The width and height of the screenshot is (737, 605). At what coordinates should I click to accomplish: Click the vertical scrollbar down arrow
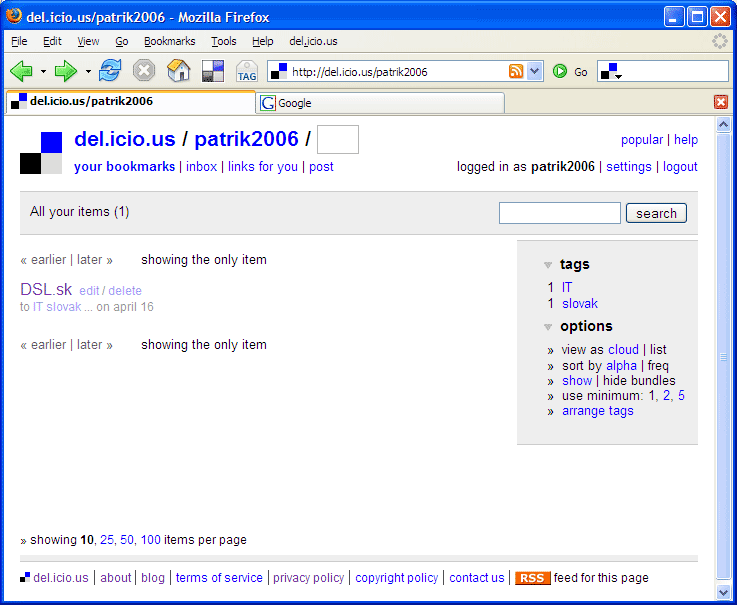coord(723,592)
